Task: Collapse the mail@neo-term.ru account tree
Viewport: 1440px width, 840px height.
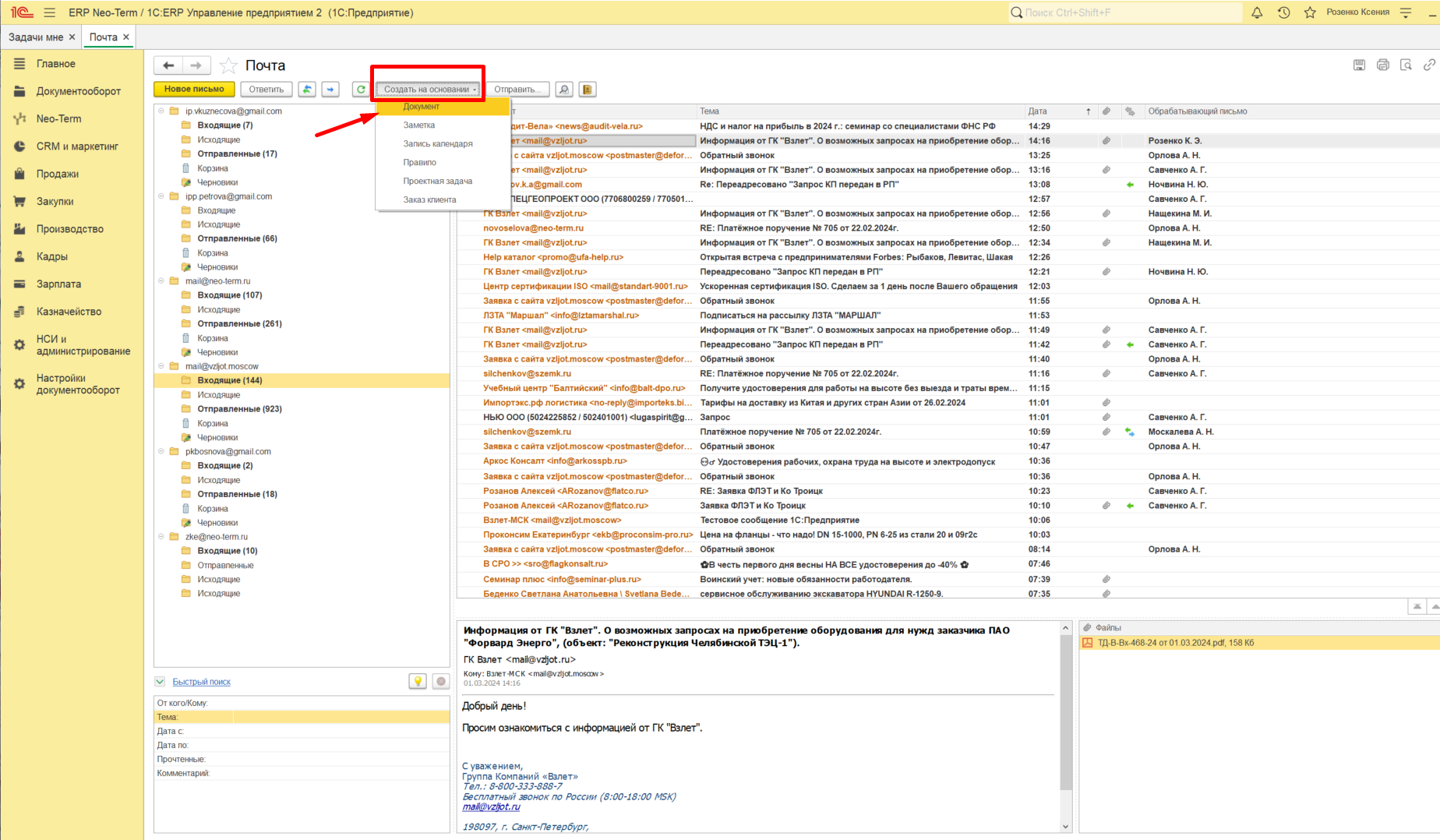Action: (161, 281)
